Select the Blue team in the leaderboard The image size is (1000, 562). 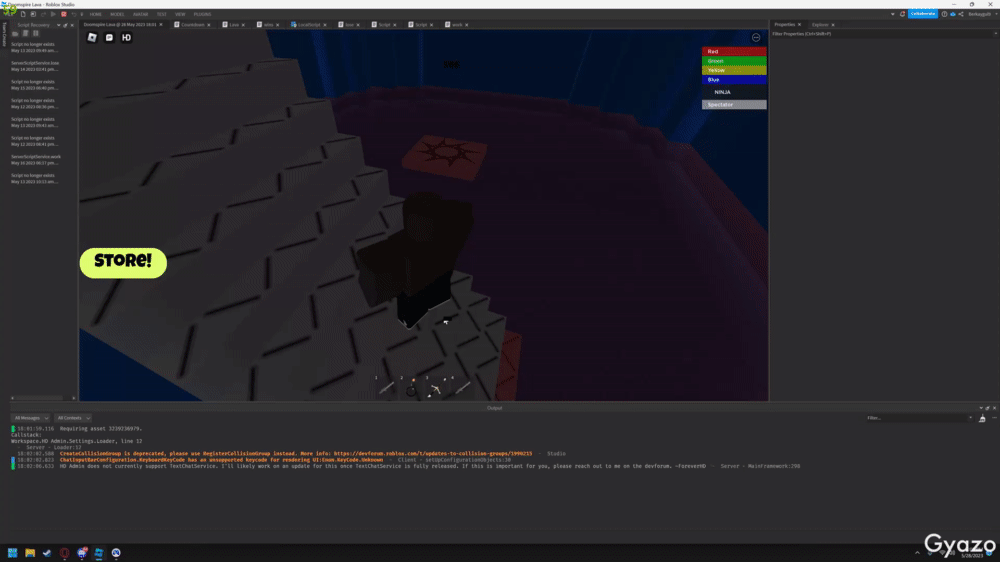(734, 80)
